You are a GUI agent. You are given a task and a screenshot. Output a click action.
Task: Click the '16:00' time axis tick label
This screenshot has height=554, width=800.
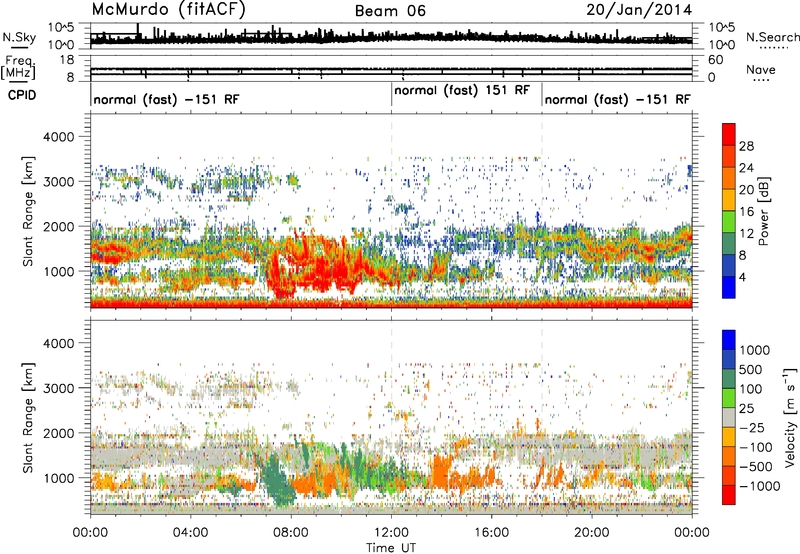[x=491, y=533]
